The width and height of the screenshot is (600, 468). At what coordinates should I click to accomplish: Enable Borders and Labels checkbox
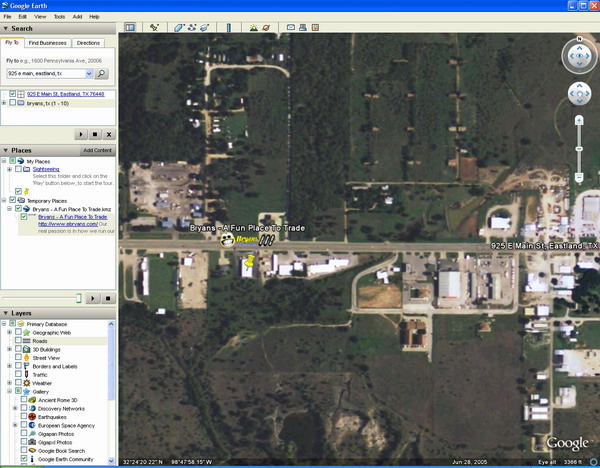click(18, 366)
